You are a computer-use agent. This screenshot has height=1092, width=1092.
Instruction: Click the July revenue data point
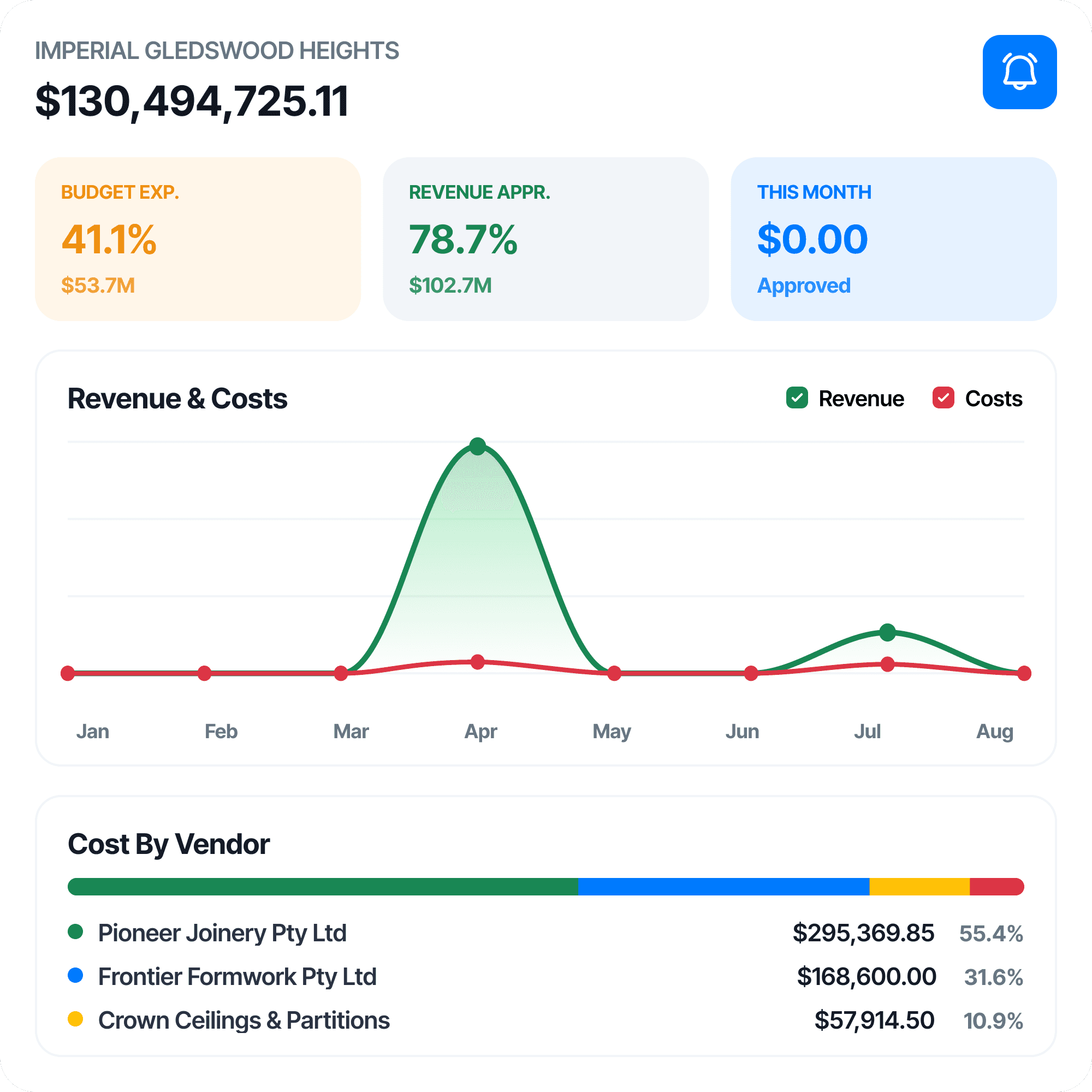pos(888,632)
